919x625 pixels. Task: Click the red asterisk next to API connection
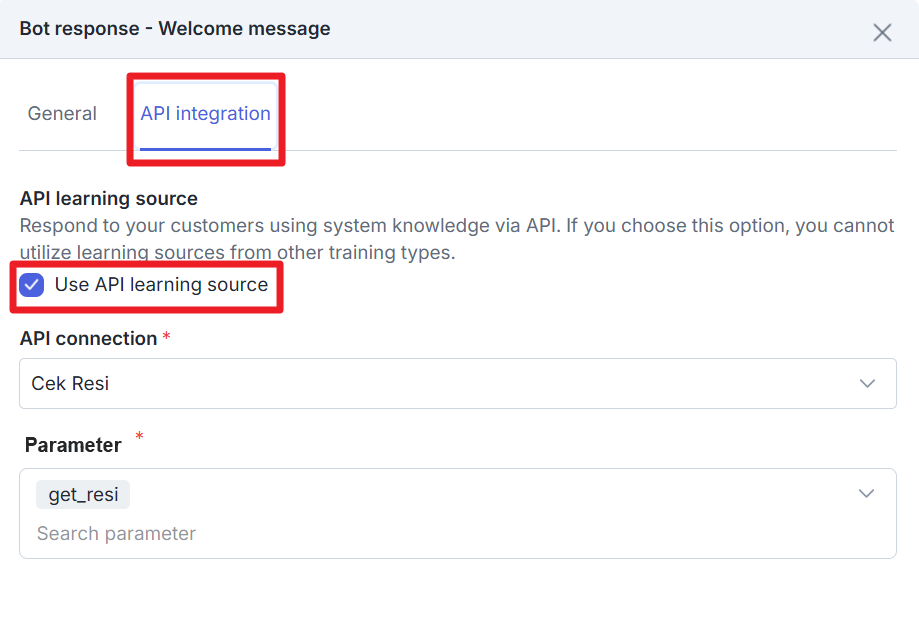[x=166, y=338]
